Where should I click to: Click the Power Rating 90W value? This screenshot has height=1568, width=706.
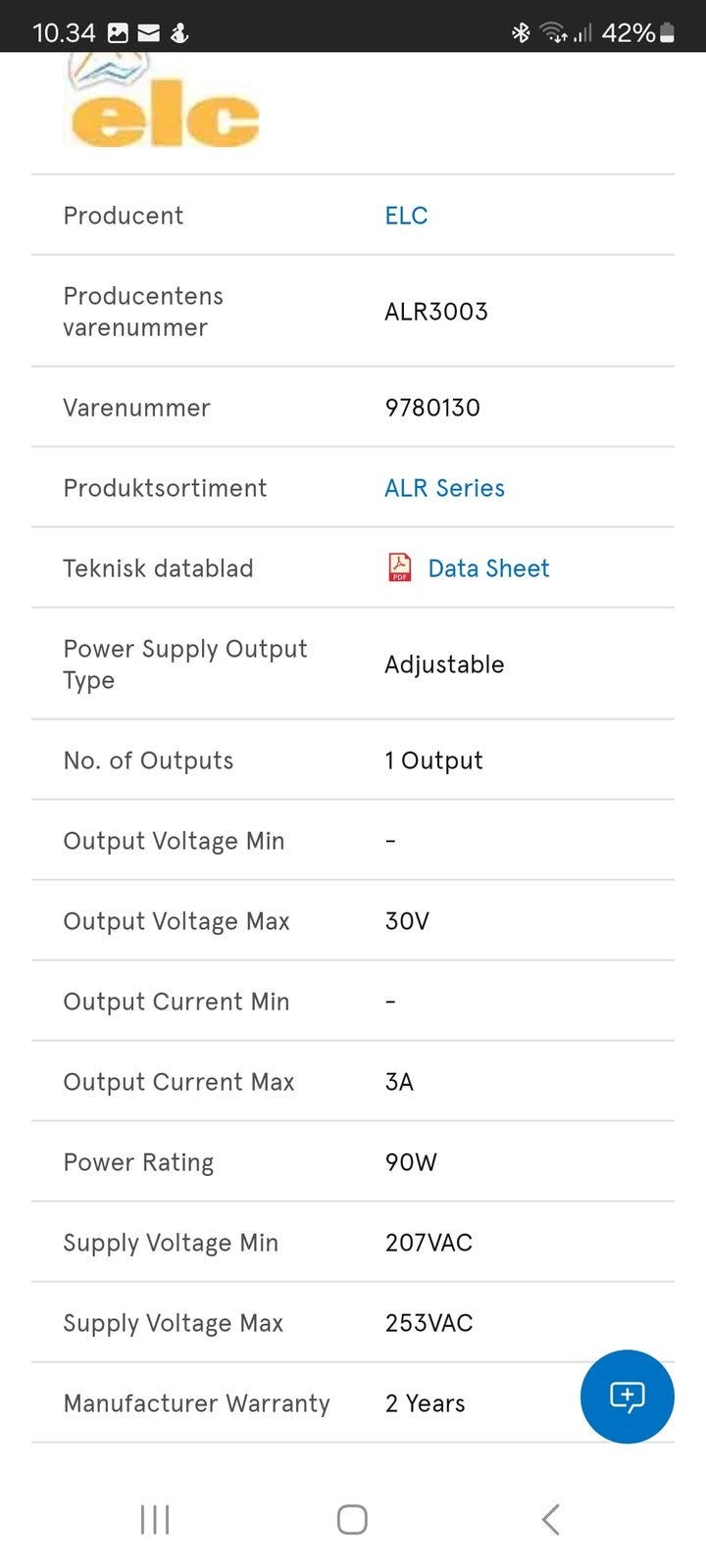point(411,1162)
